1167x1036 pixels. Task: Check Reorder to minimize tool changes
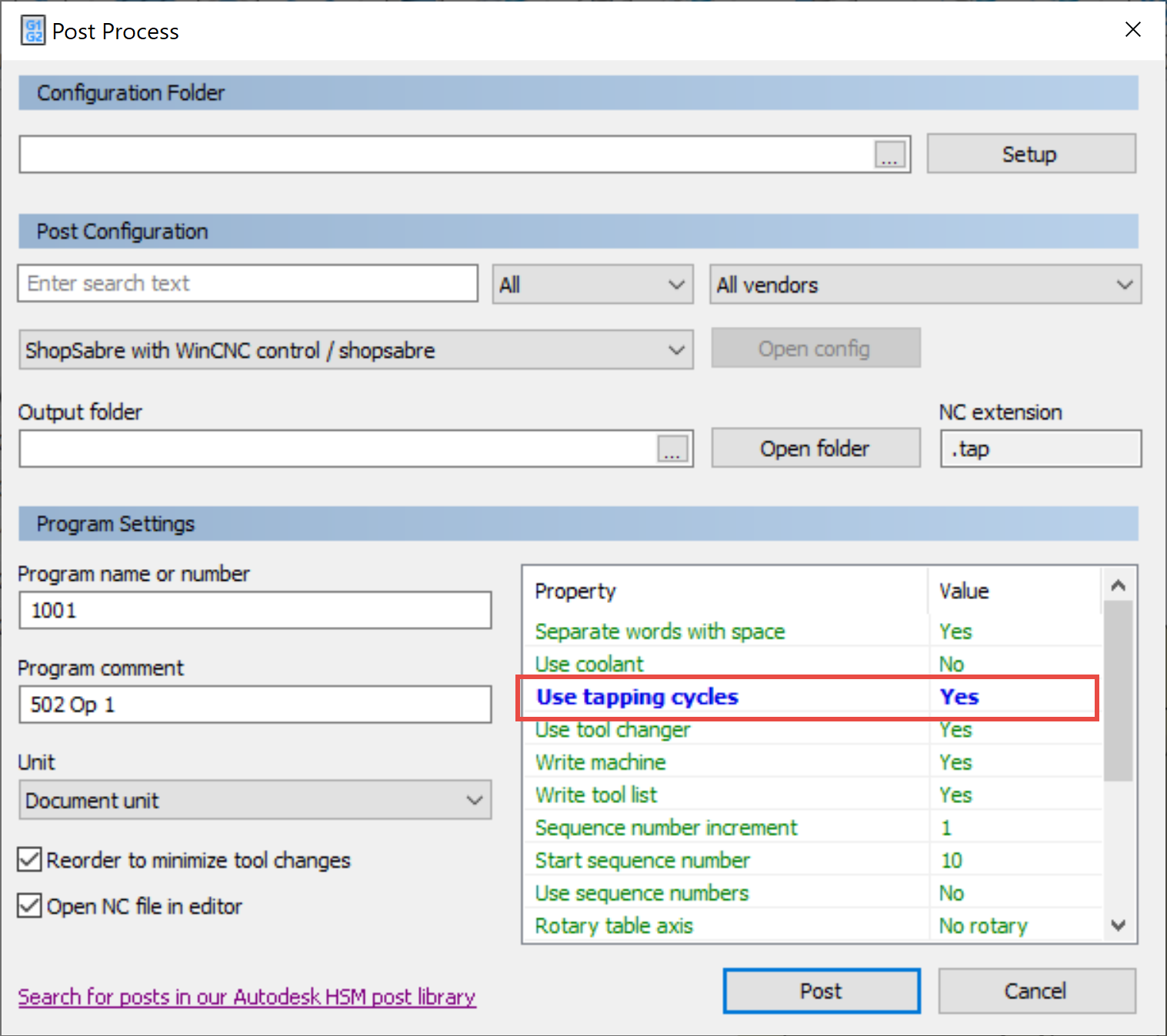click(x=28, y=859)
